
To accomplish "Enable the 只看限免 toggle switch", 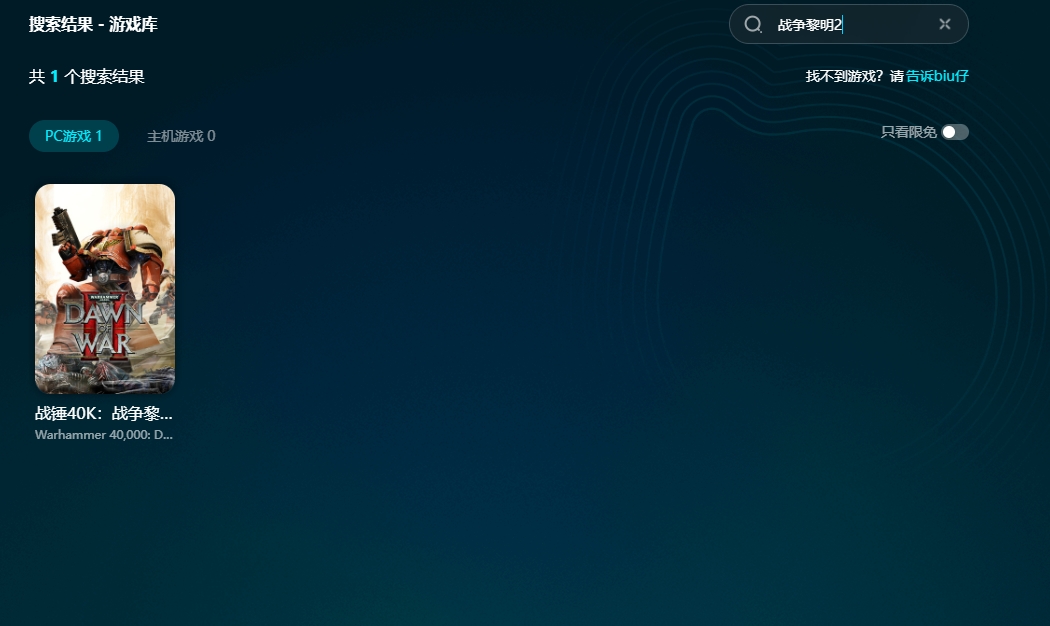I will [x=955, y=132].
